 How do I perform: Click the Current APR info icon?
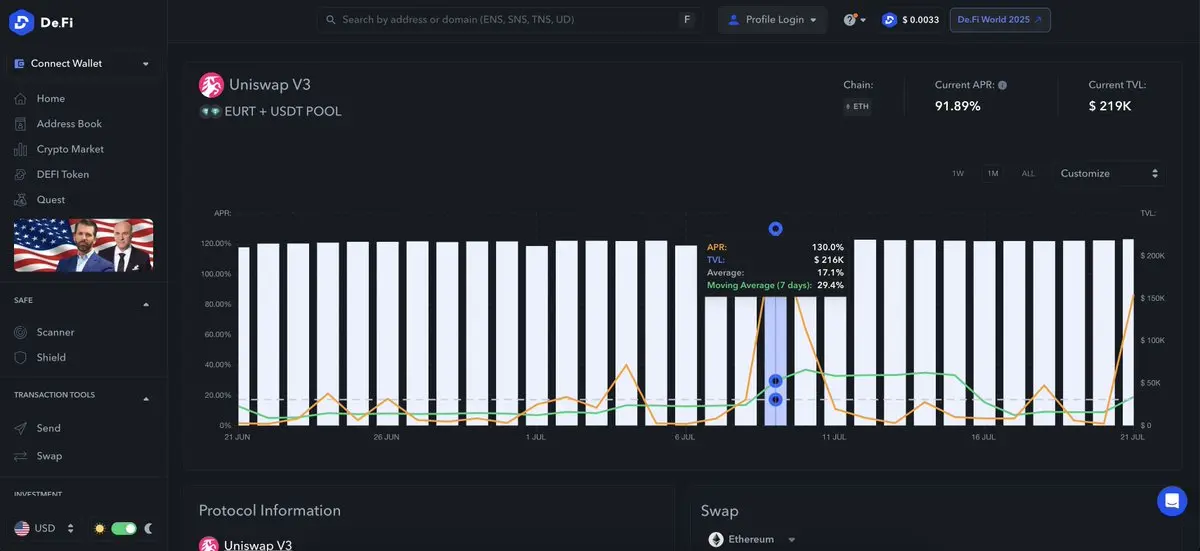click(x=1002, y=85)
